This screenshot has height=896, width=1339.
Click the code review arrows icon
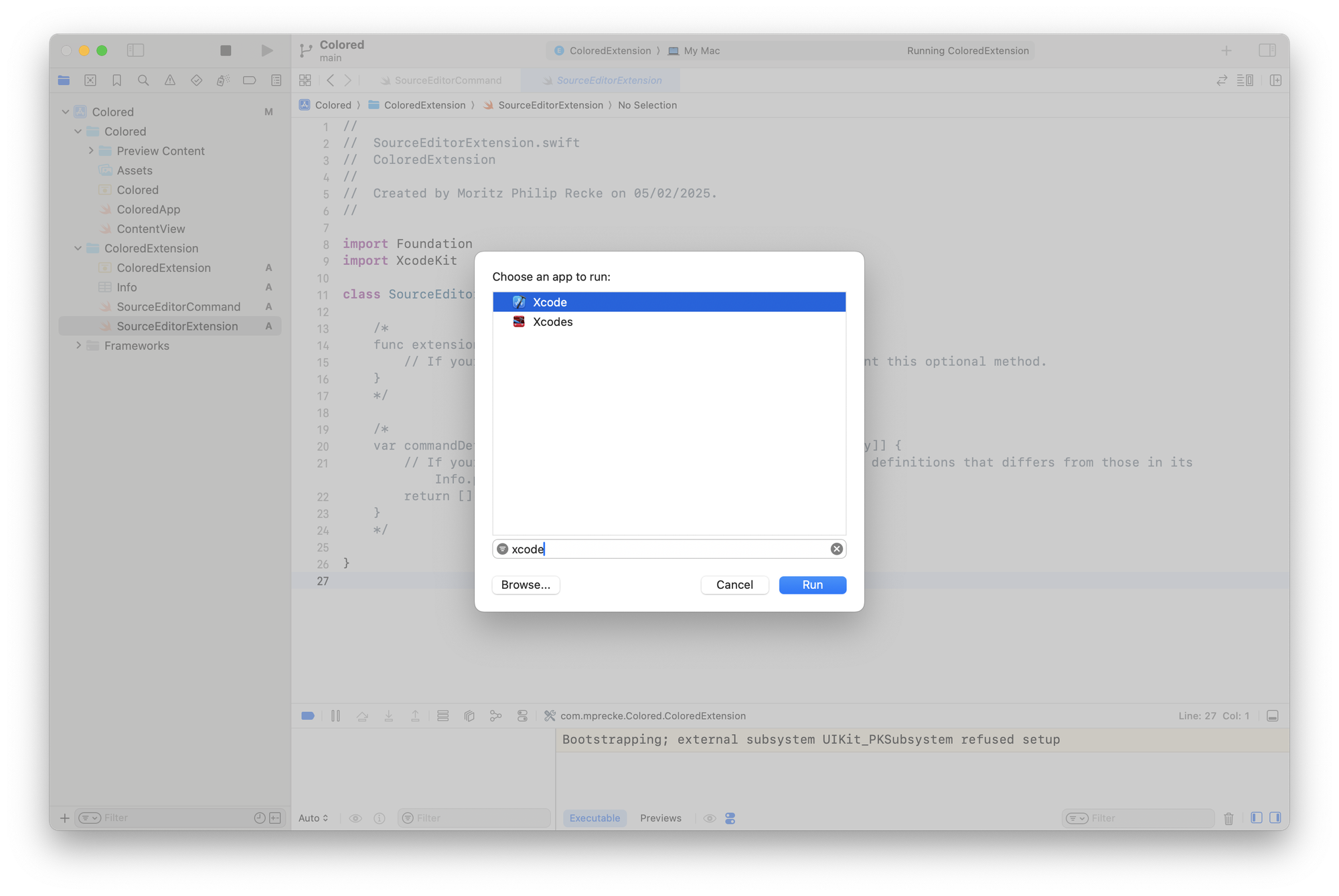coord(1222,80)
